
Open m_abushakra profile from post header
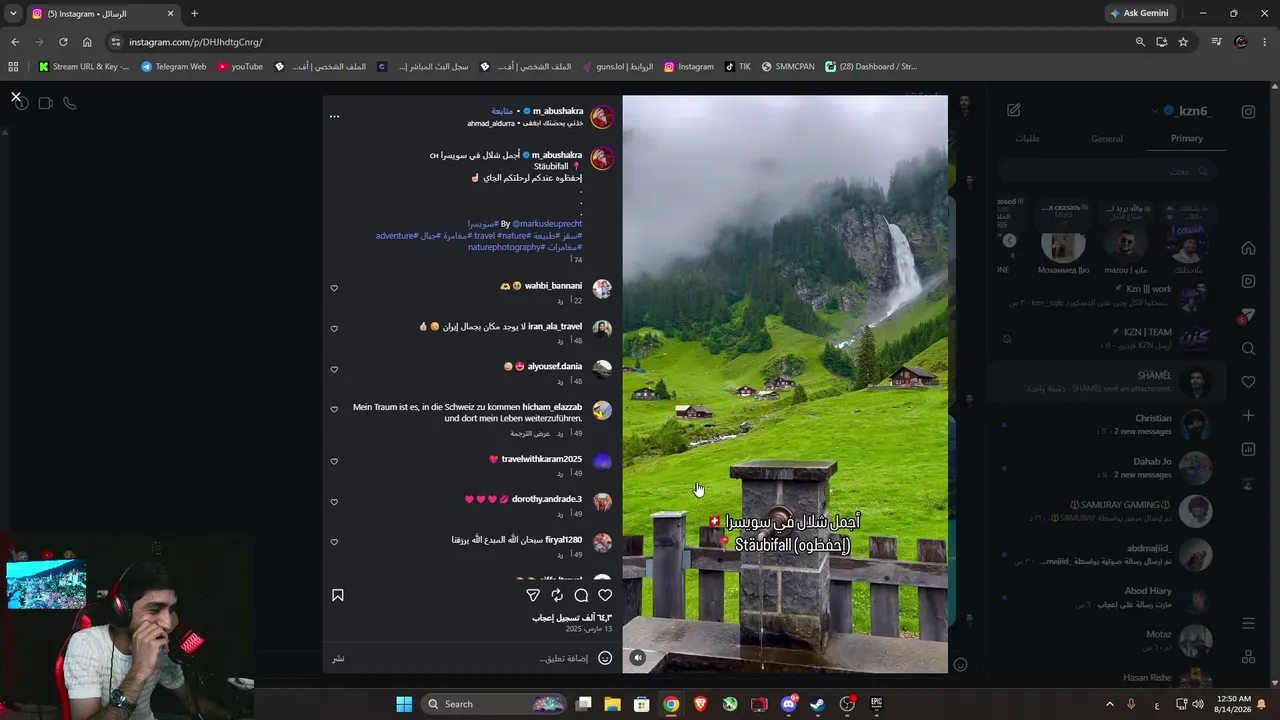tap(558, 111)
